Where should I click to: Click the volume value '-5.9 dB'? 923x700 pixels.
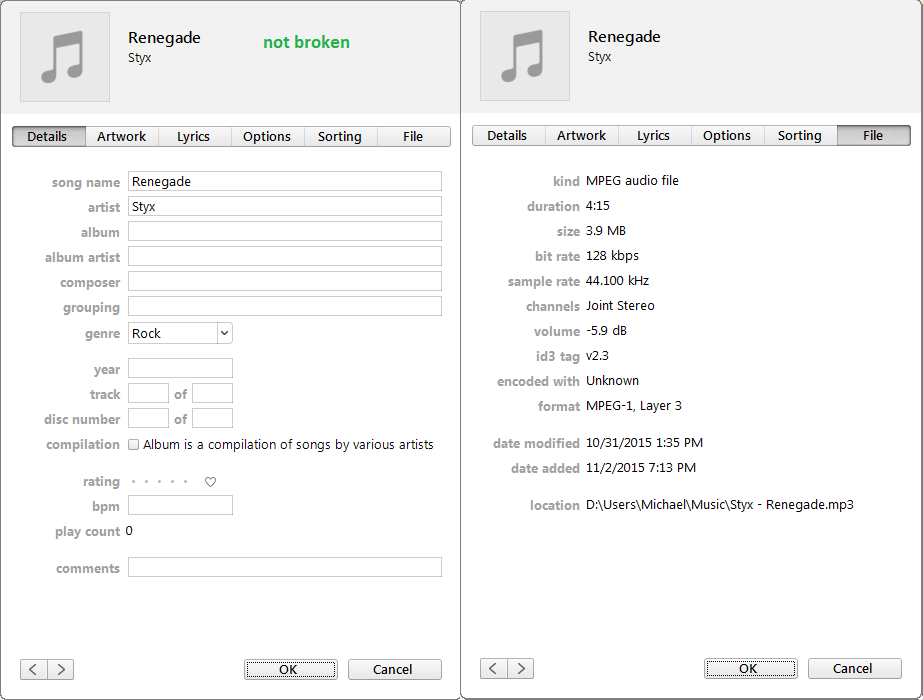coord(606,331)
